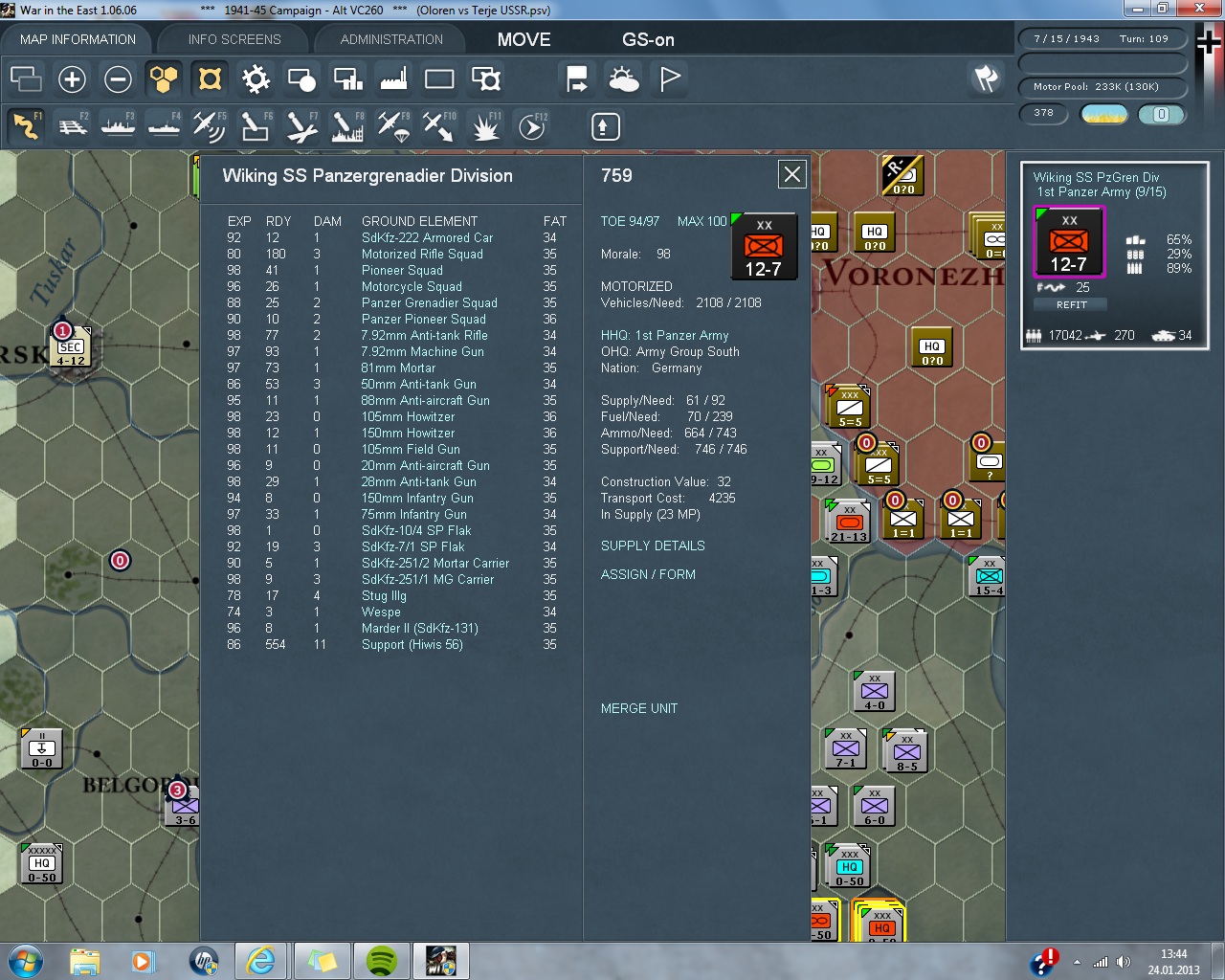Select the 15-4 cyan unit counter on the map
Screen dimensions: 1225x980
[x=989, y=575]
